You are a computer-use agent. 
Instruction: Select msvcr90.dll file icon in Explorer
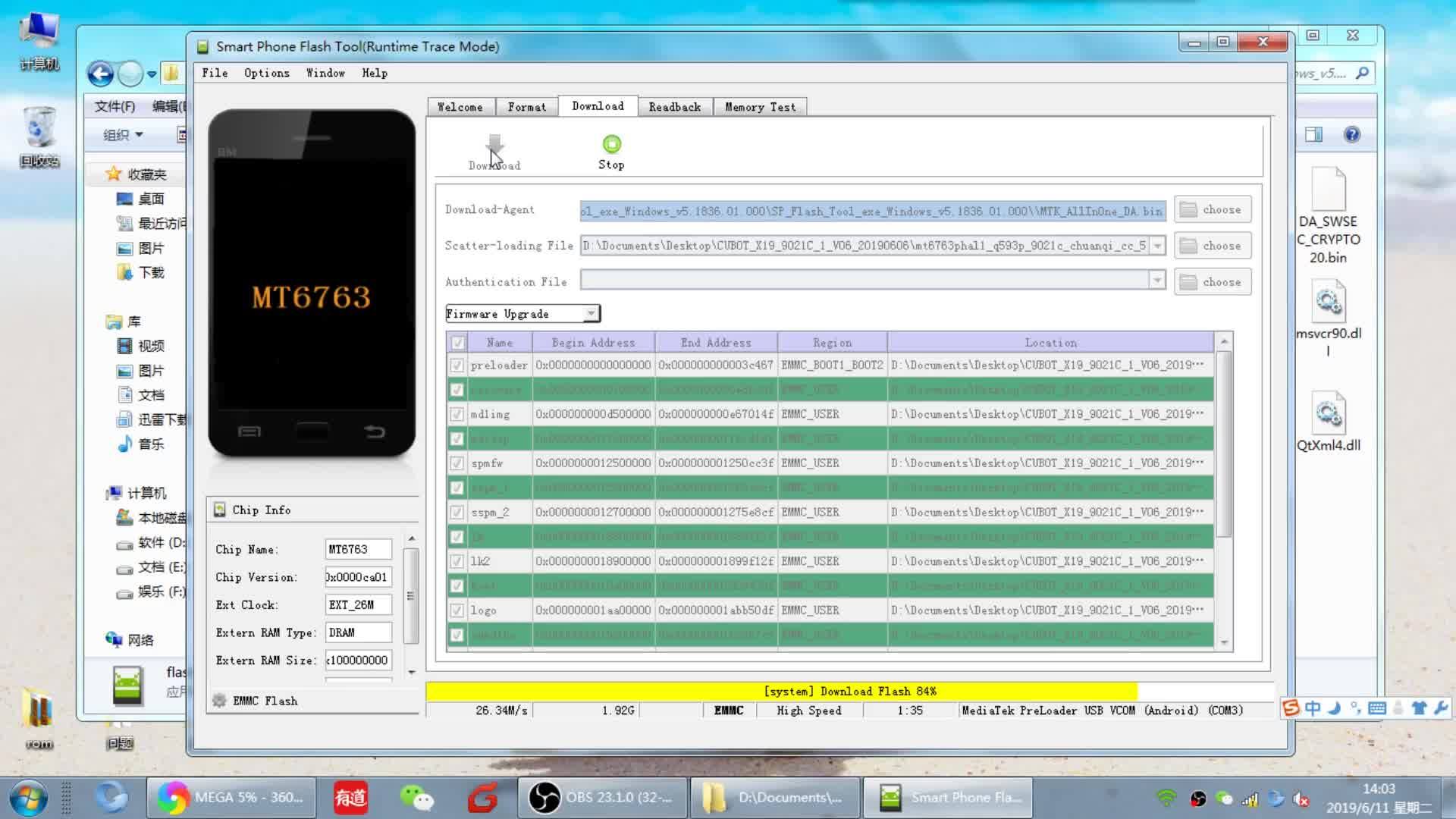1329,301
